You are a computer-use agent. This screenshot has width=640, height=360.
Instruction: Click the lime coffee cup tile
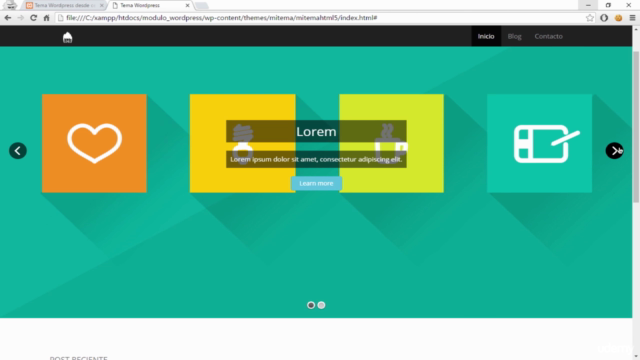click(x=391, y=143)
